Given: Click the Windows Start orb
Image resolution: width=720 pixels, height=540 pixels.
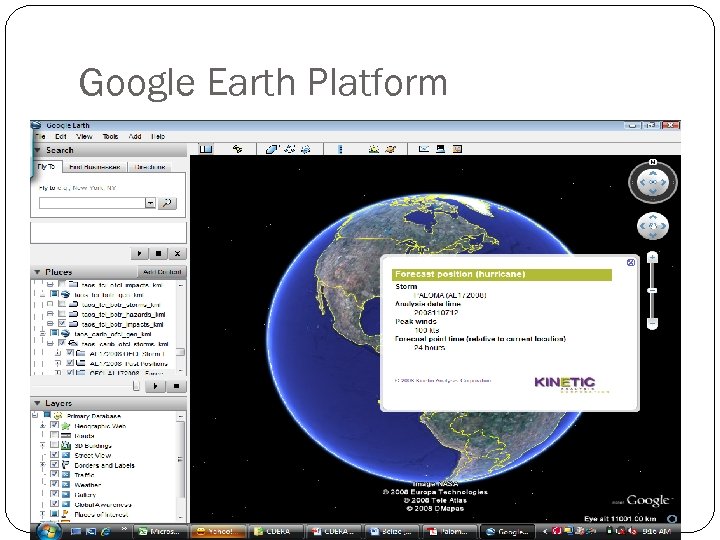Looking at the screenshot, I should coord(48,531).
